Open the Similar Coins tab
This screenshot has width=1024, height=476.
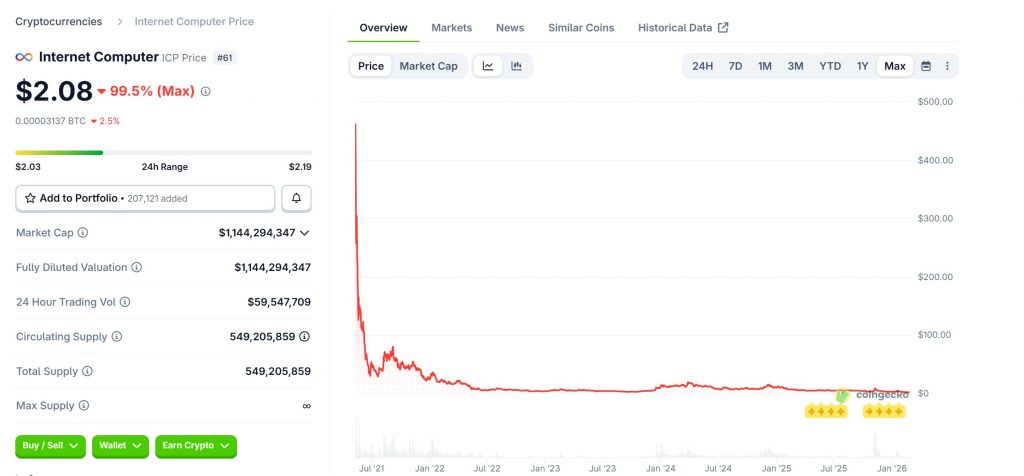click(x=581, y=27)
